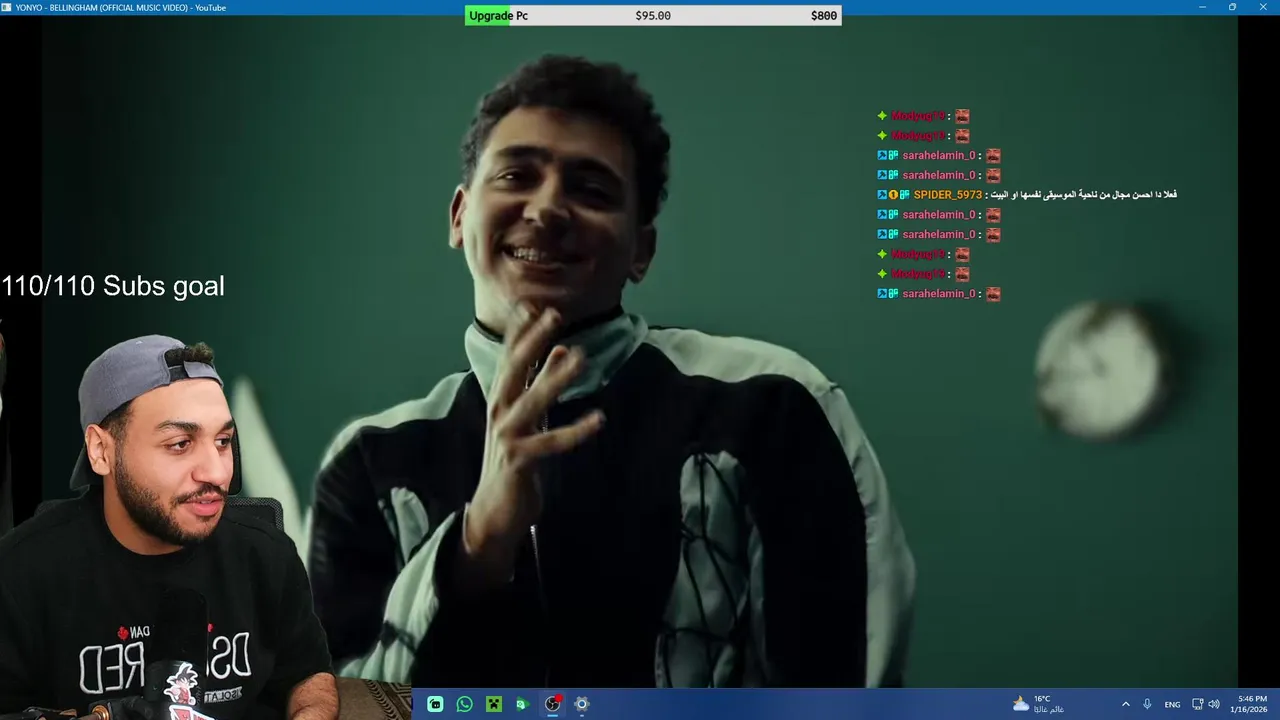Click the YONYO - BELLINGHAM window title
Viewport: 1280px width, 720px height.
coord(121,7)
